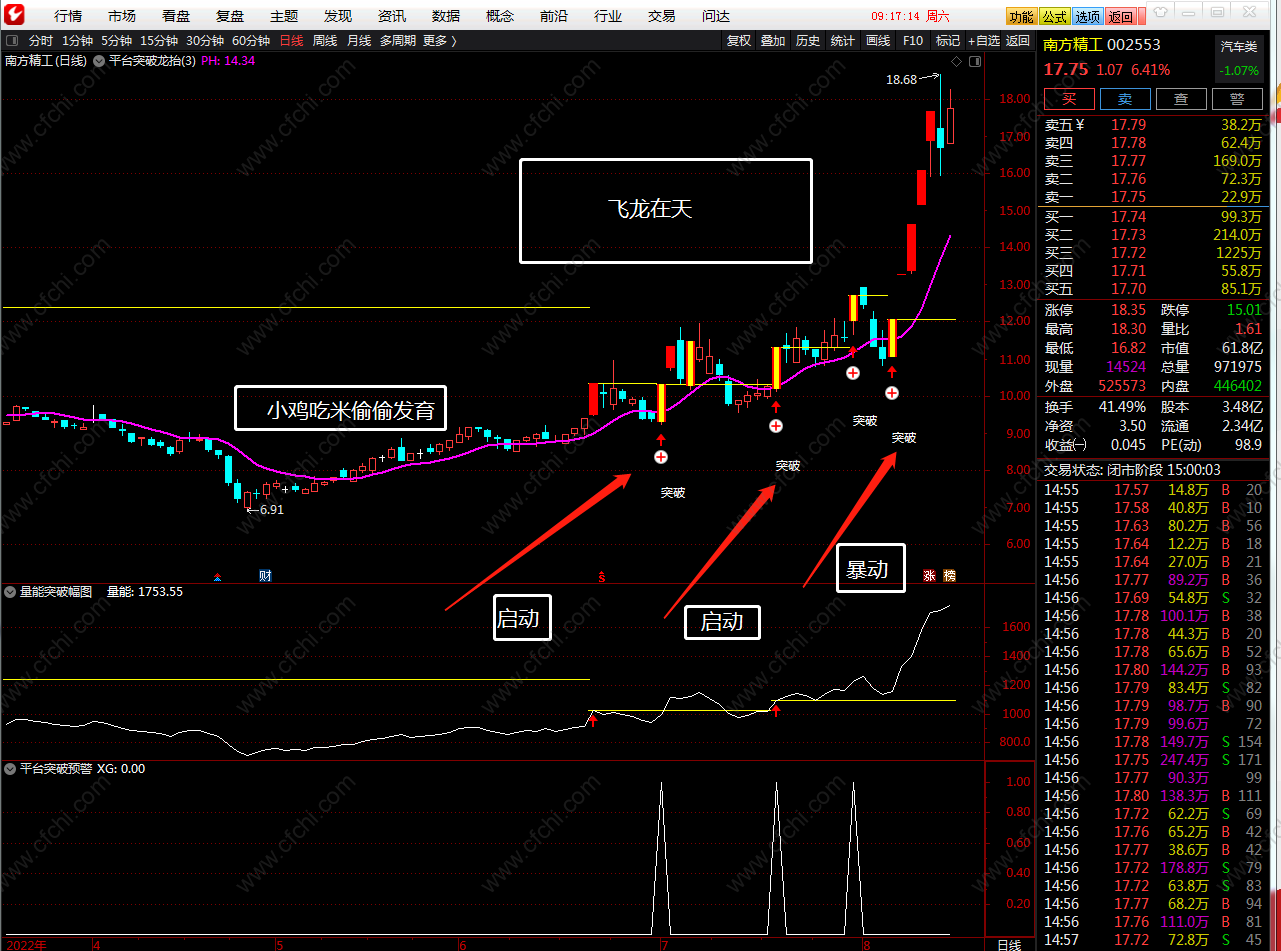Click the 功能 button

(x=1021, y=17)
